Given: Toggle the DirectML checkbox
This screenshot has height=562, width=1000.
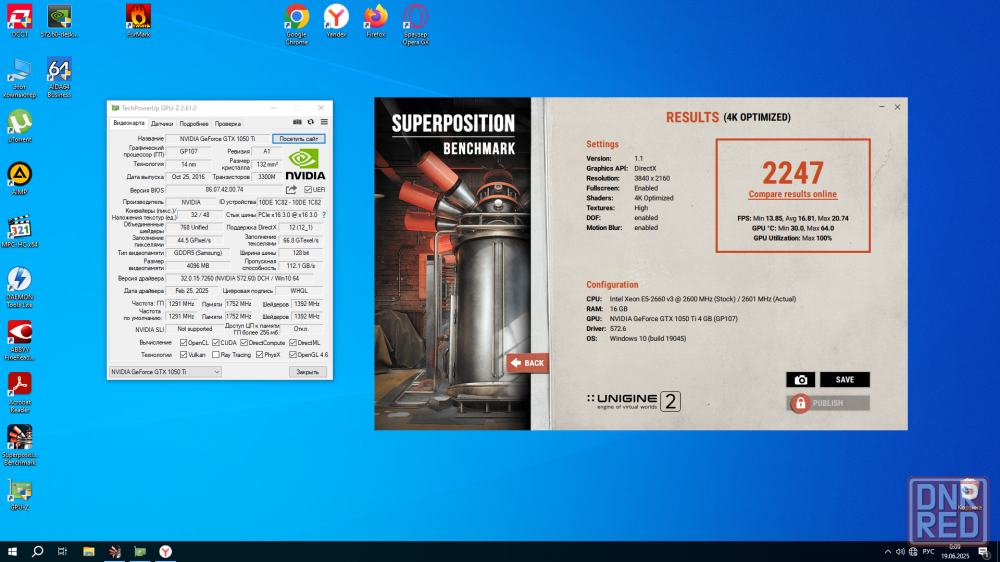Looking at the screenshot, I should [x=293, y=343].
